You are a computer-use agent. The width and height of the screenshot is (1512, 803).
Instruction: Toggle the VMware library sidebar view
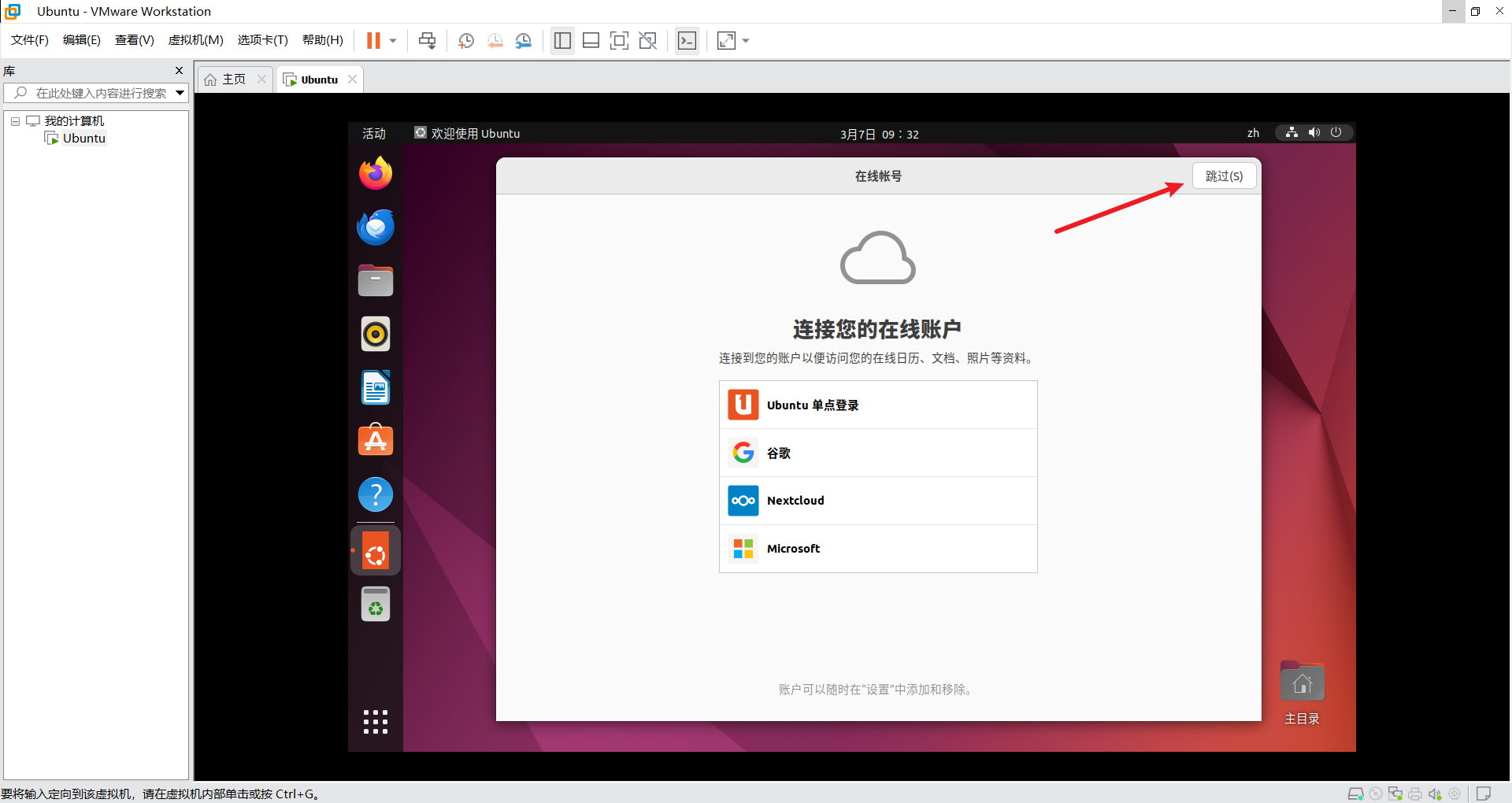[x=562, y=41]
